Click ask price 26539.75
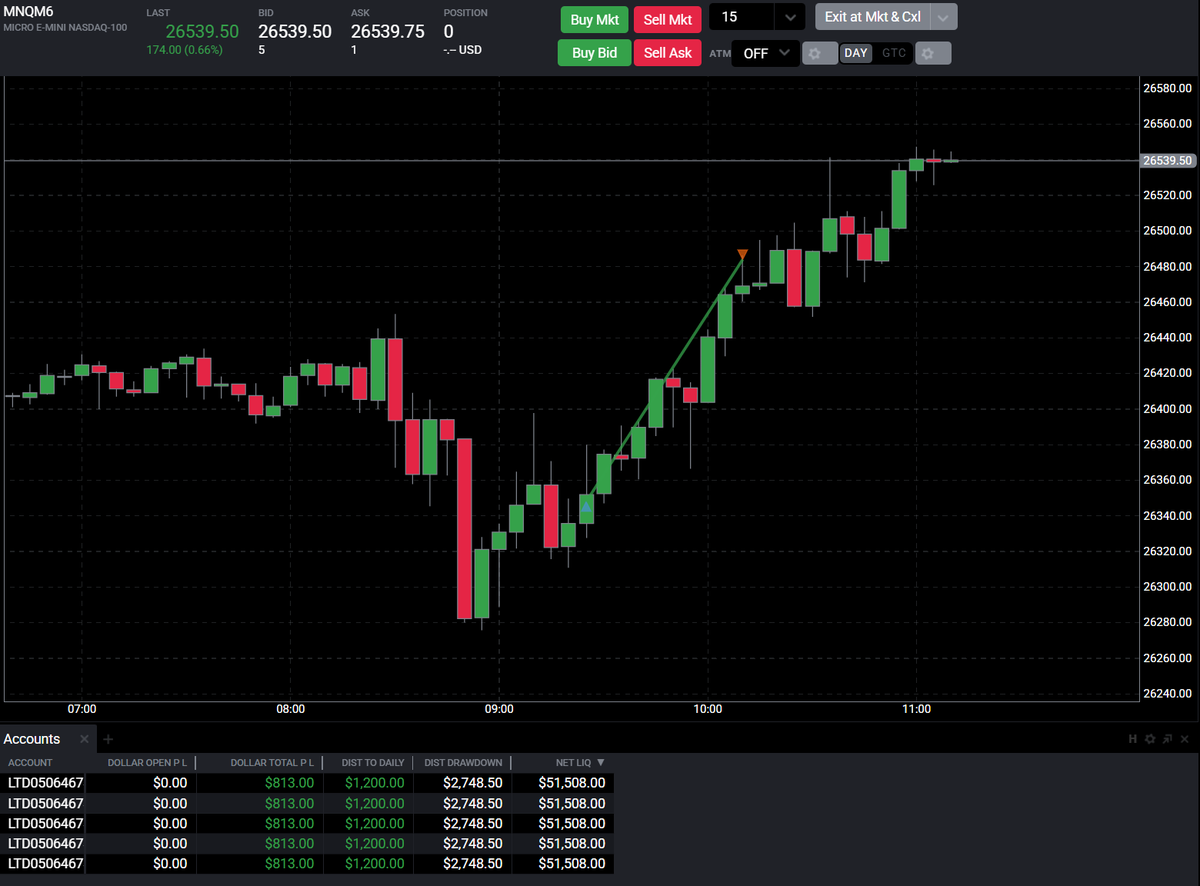 [388, 31]
